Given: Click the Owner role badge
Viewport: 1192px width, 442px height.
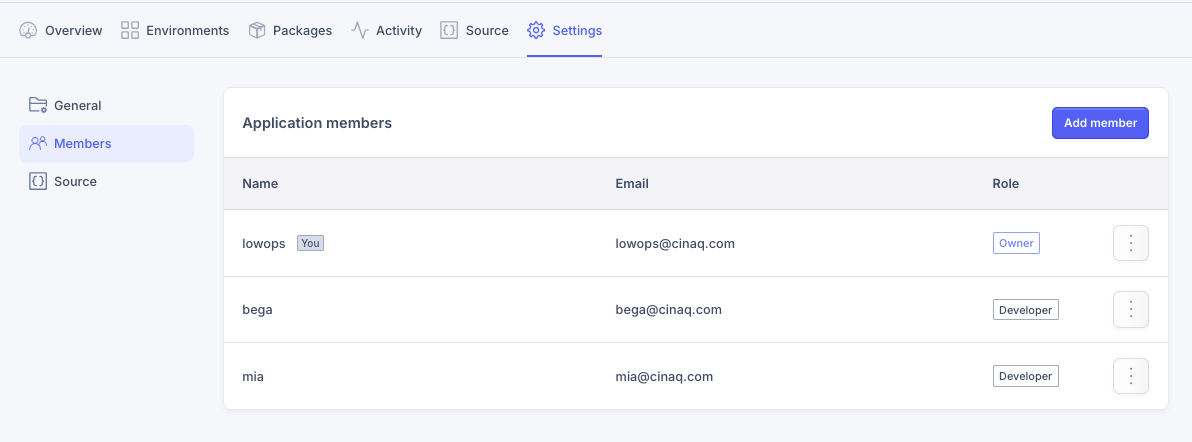Looking at the screenshot, I should [x=1016, y=243].
